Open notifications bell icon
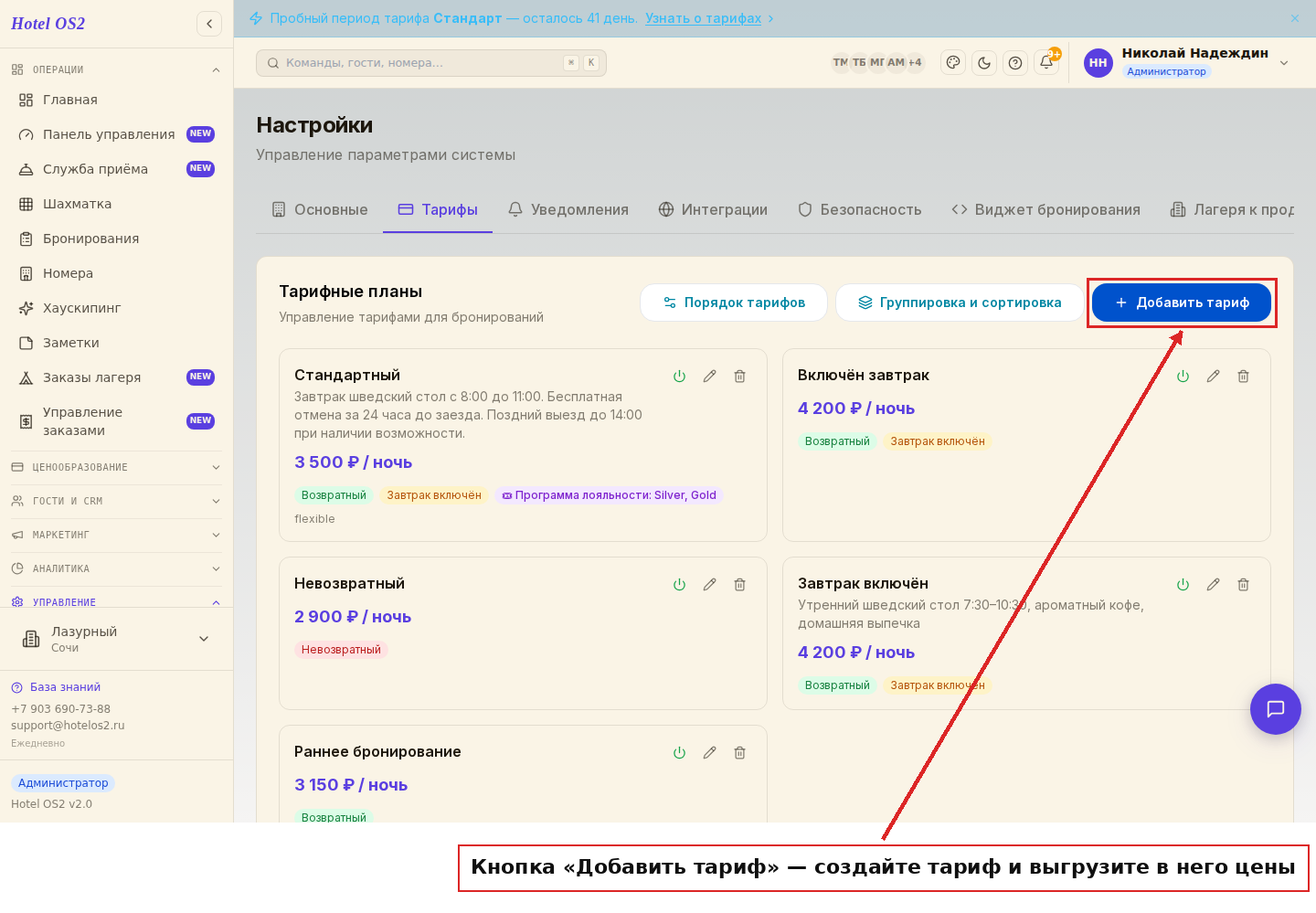Viewport: 1316px width, 913px height. coord(1046,63)
